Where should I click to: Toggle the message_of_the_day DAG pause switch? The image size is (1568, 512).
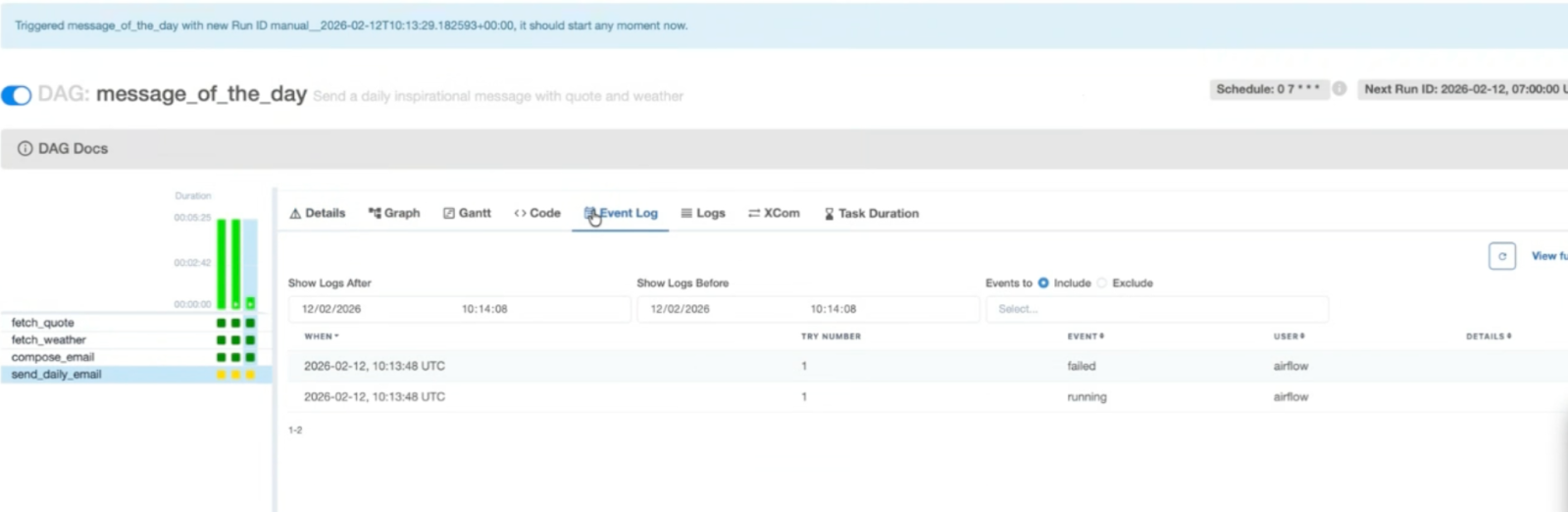[x=17, y=95]
